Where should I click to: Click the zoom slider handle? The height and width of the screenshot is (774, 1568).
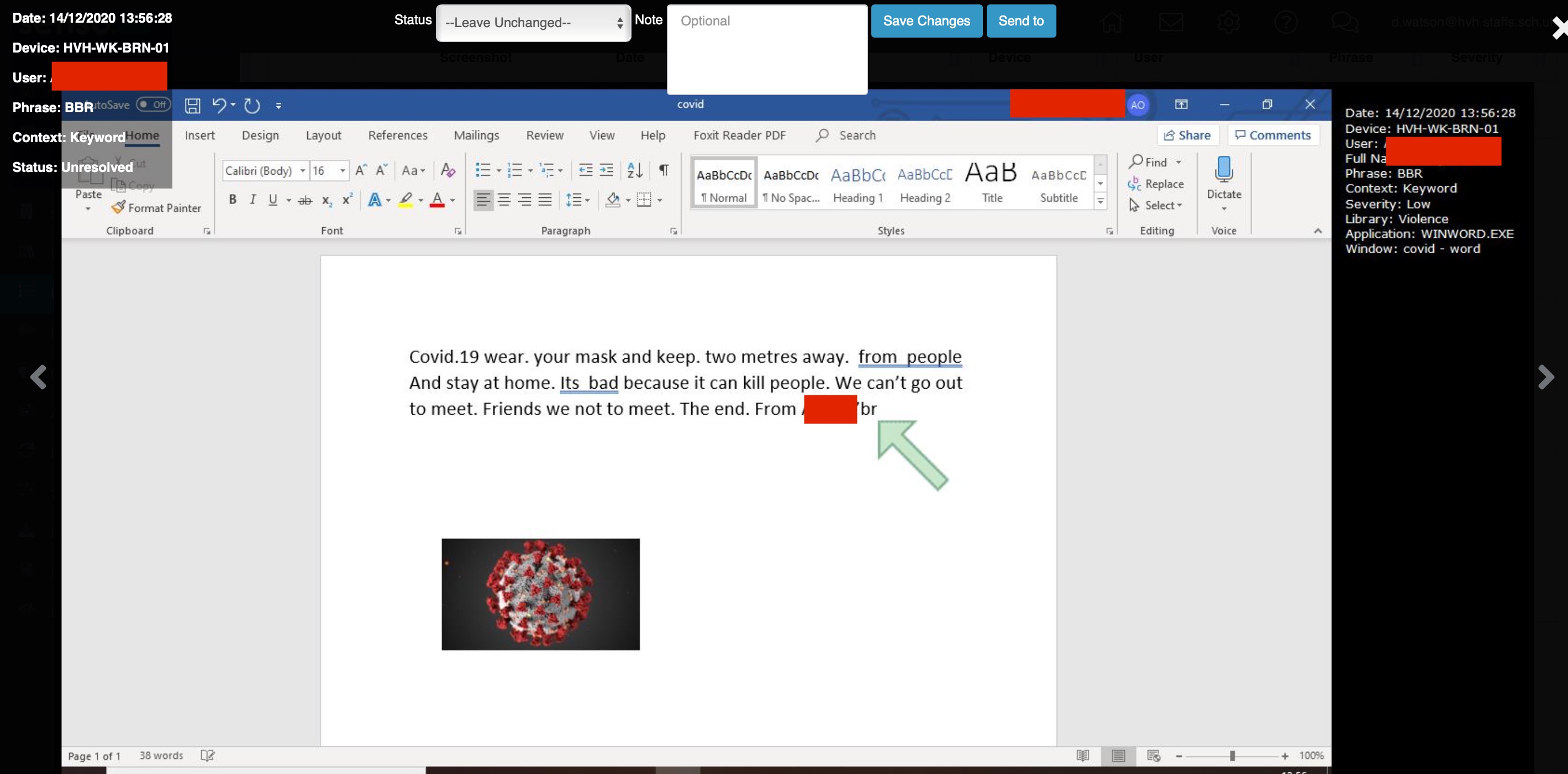pos(1232,756)
